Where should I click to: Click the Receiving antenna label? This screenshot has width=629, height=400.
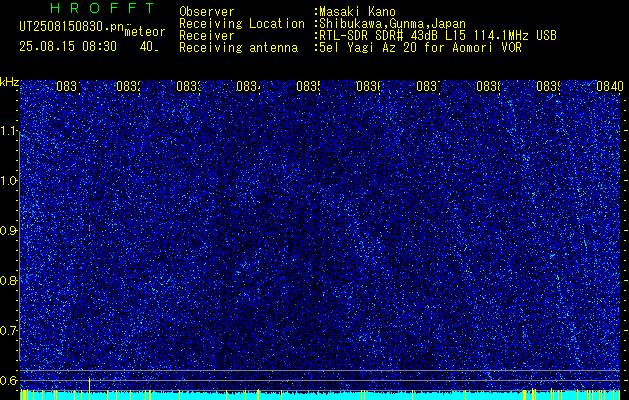238,48
